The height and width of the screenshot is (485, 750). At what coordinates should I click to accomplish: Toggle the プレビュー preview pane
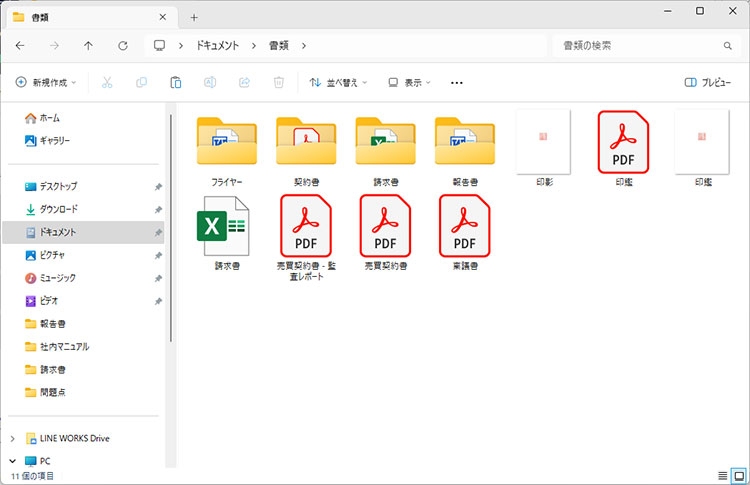click(707, 82)
